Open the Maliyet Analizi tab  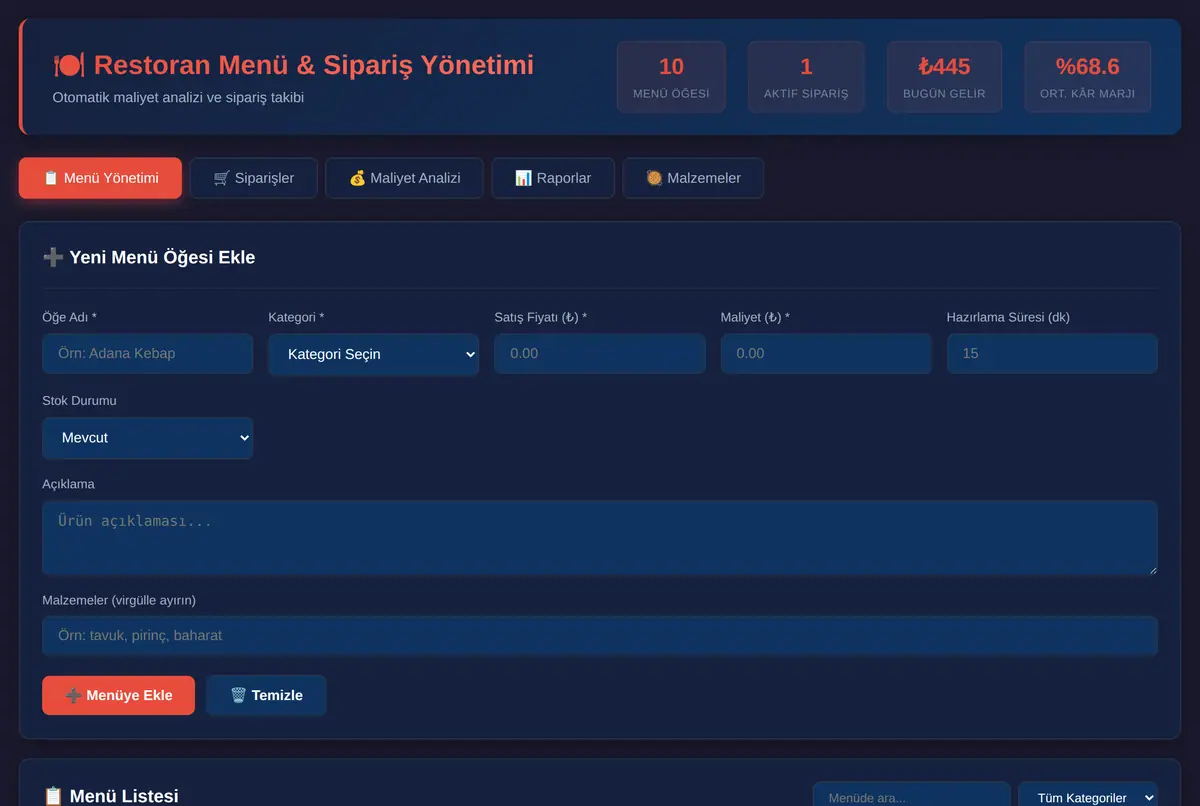[x=405, y=178]
